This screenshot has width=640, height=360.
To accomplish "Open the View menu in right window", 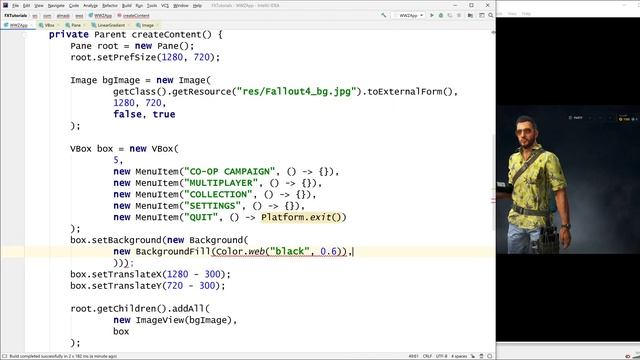I will [x=512, y=13].
